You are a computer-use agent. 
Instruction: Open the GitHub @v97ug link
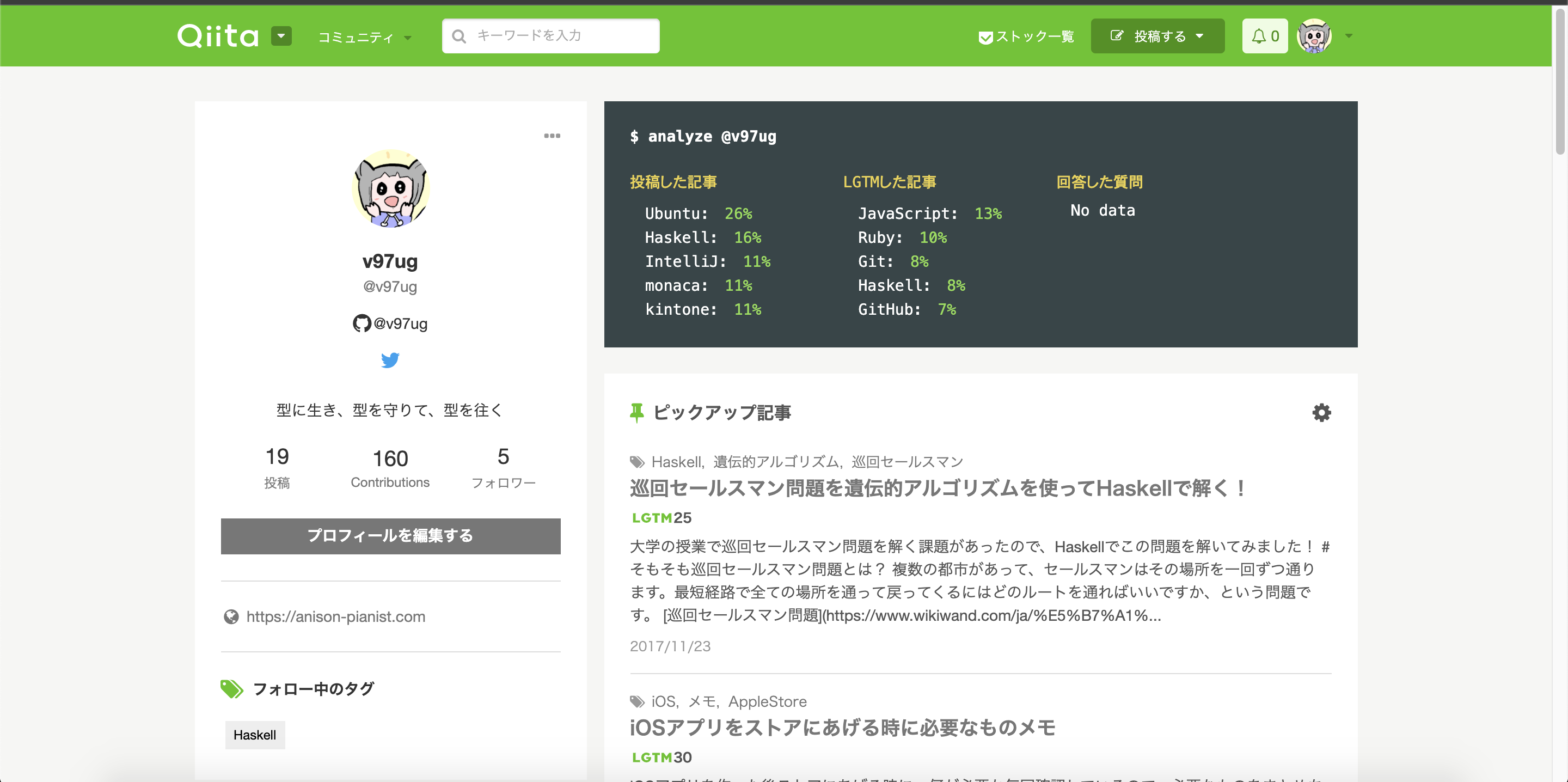(390, 323)
